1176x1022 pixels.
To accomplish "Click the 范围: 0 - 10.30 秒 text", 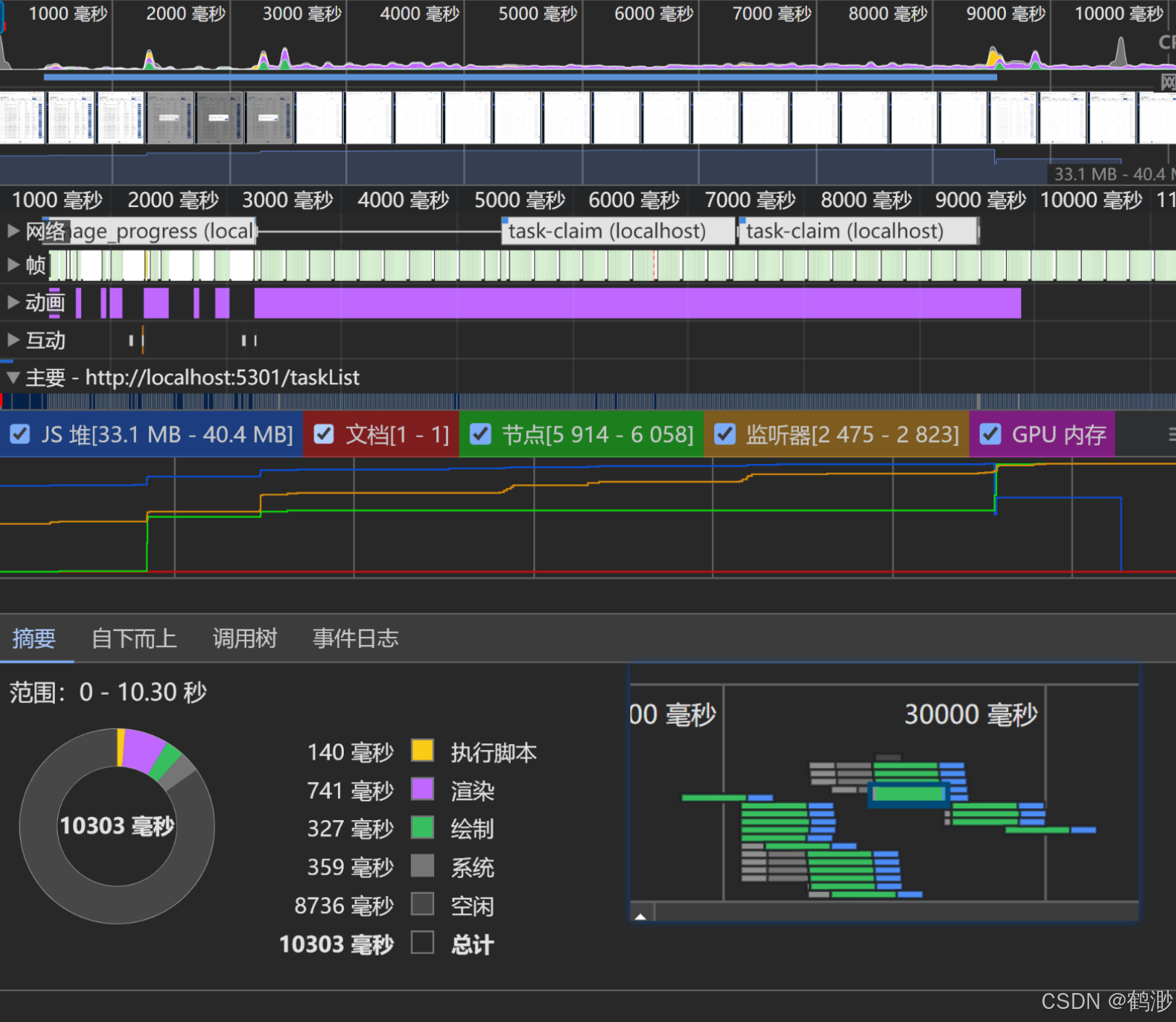I will (108, 692).
